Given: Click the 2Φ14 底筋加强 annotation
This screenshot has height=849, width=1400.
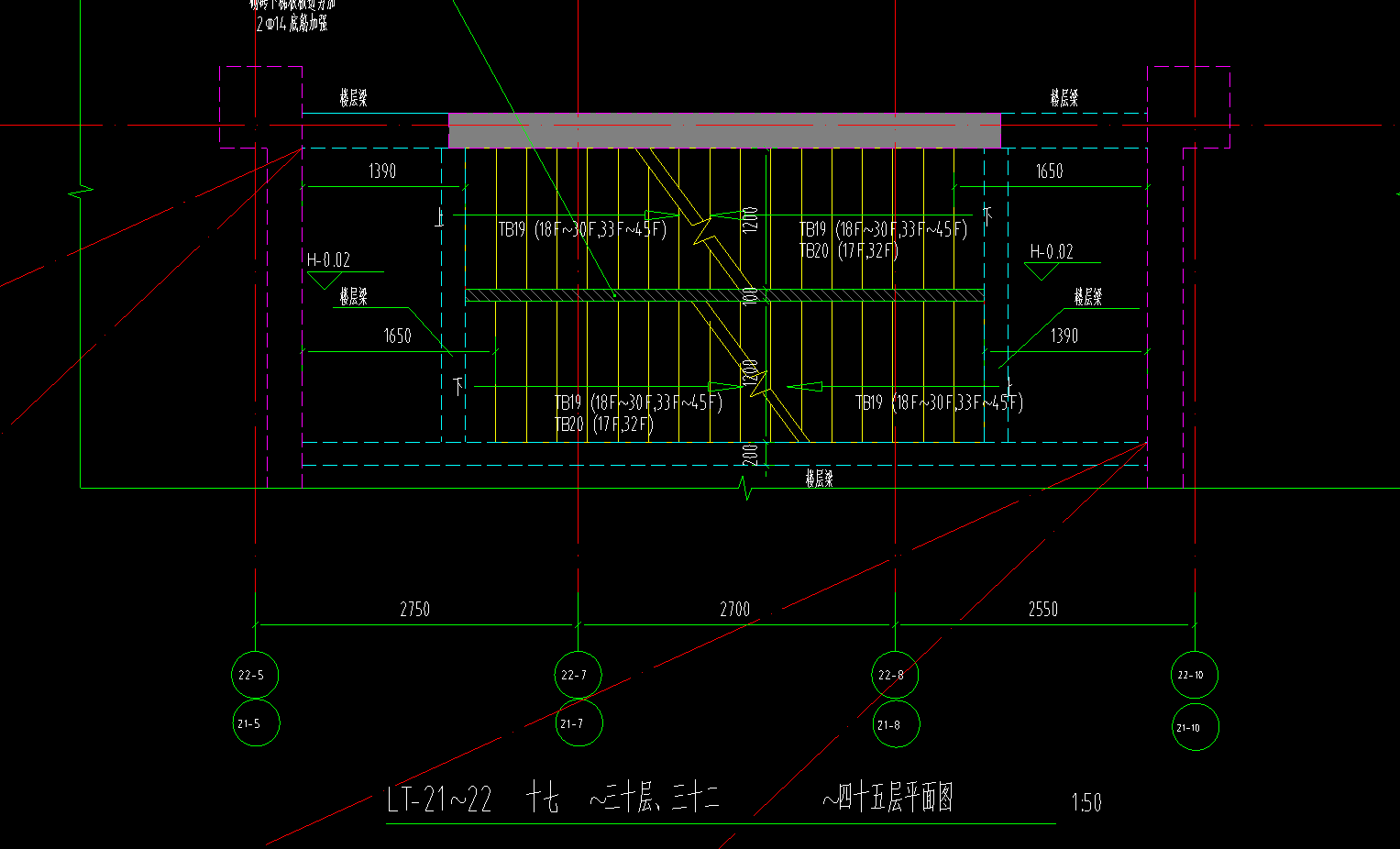Looking at the screenshot, I should [292, 24].
